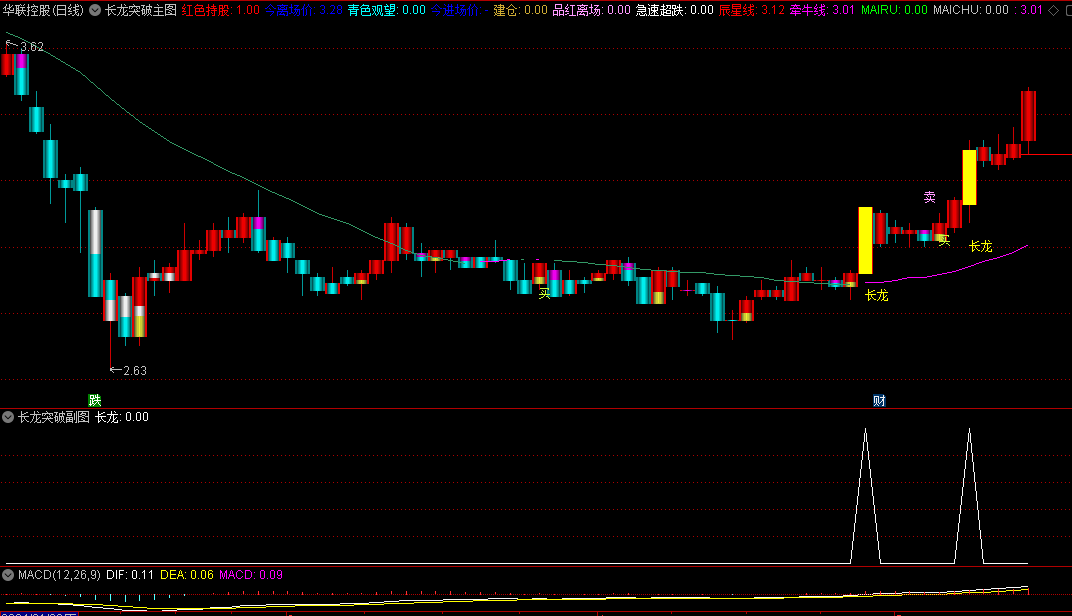Viewport: 1072px width, 616px height.
Task: Click the blue 财 event marker
Action: pos(879,401)
